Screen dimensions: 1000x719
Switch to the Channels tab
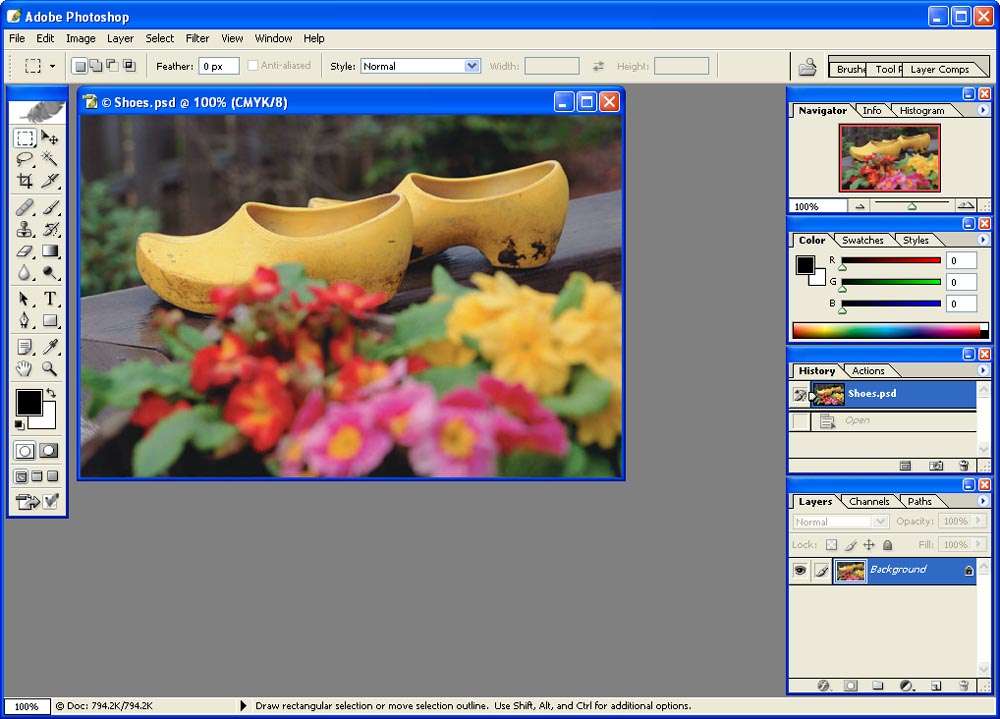click(869, 501)
